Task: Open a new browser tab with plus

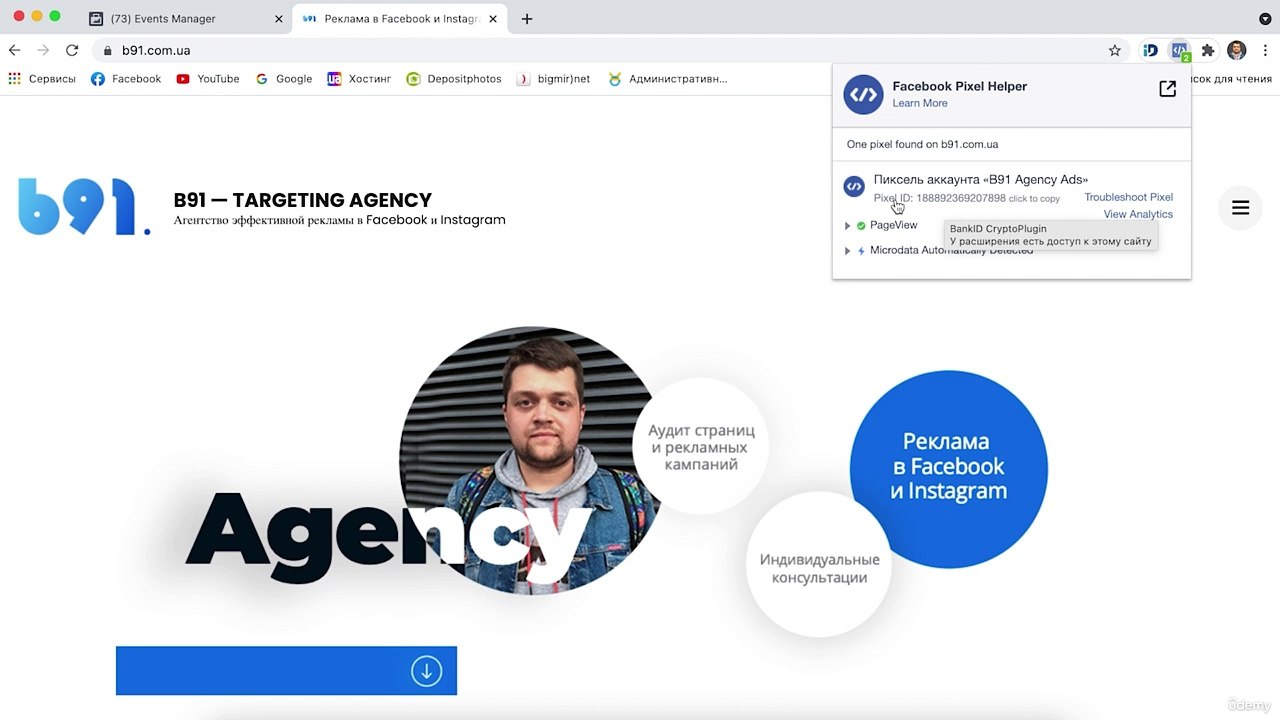Action: click(527, 18)
